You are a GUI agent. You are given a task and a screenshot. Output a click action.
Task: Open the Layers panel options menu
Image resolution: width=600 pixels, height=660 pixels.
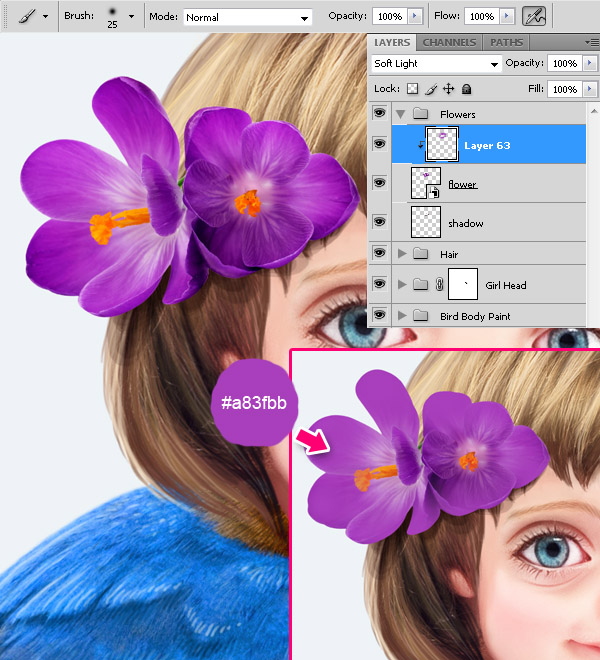click(x=592, y=43)
